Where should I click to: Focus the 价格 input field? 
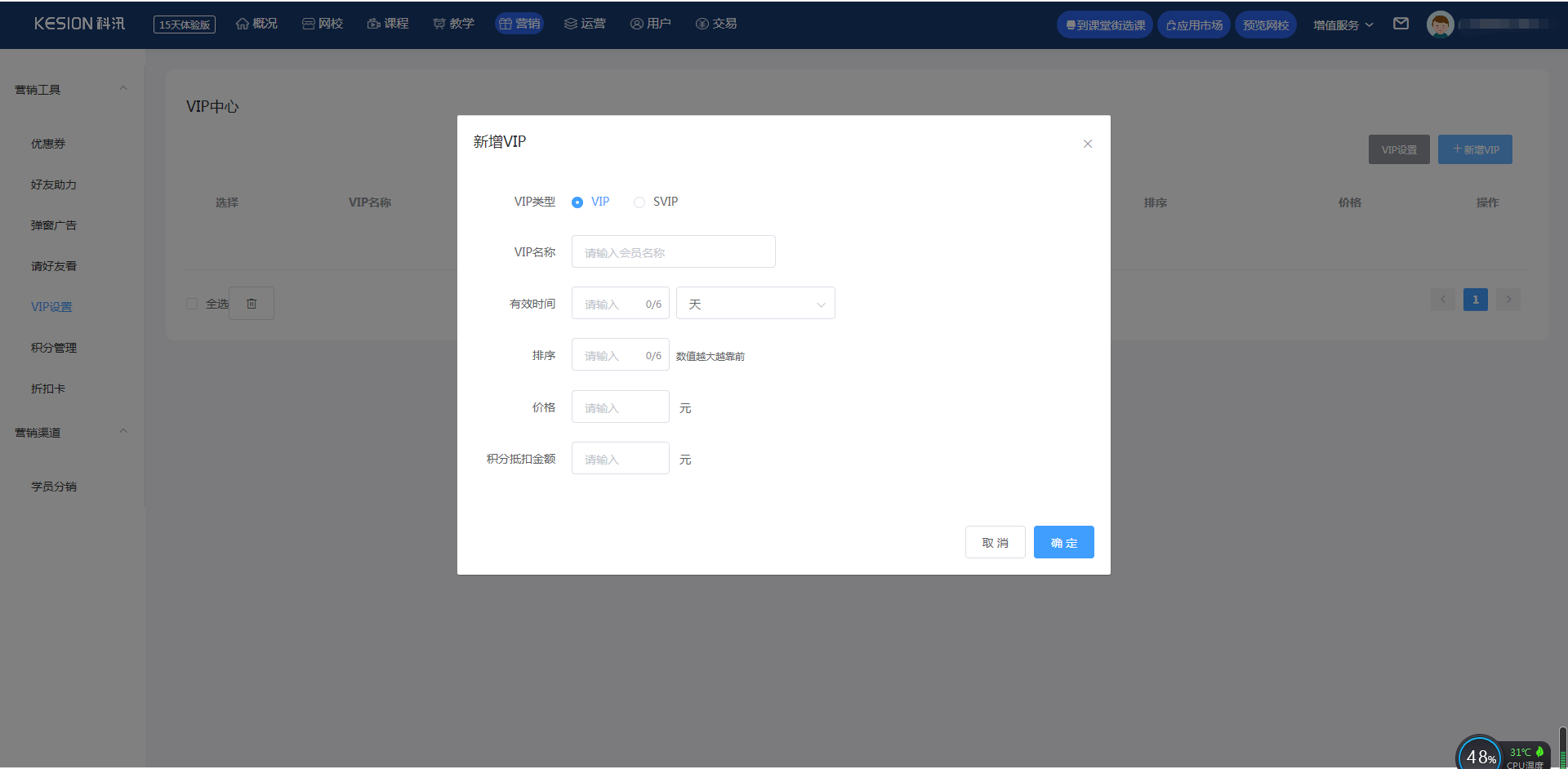tap(621, 407)
